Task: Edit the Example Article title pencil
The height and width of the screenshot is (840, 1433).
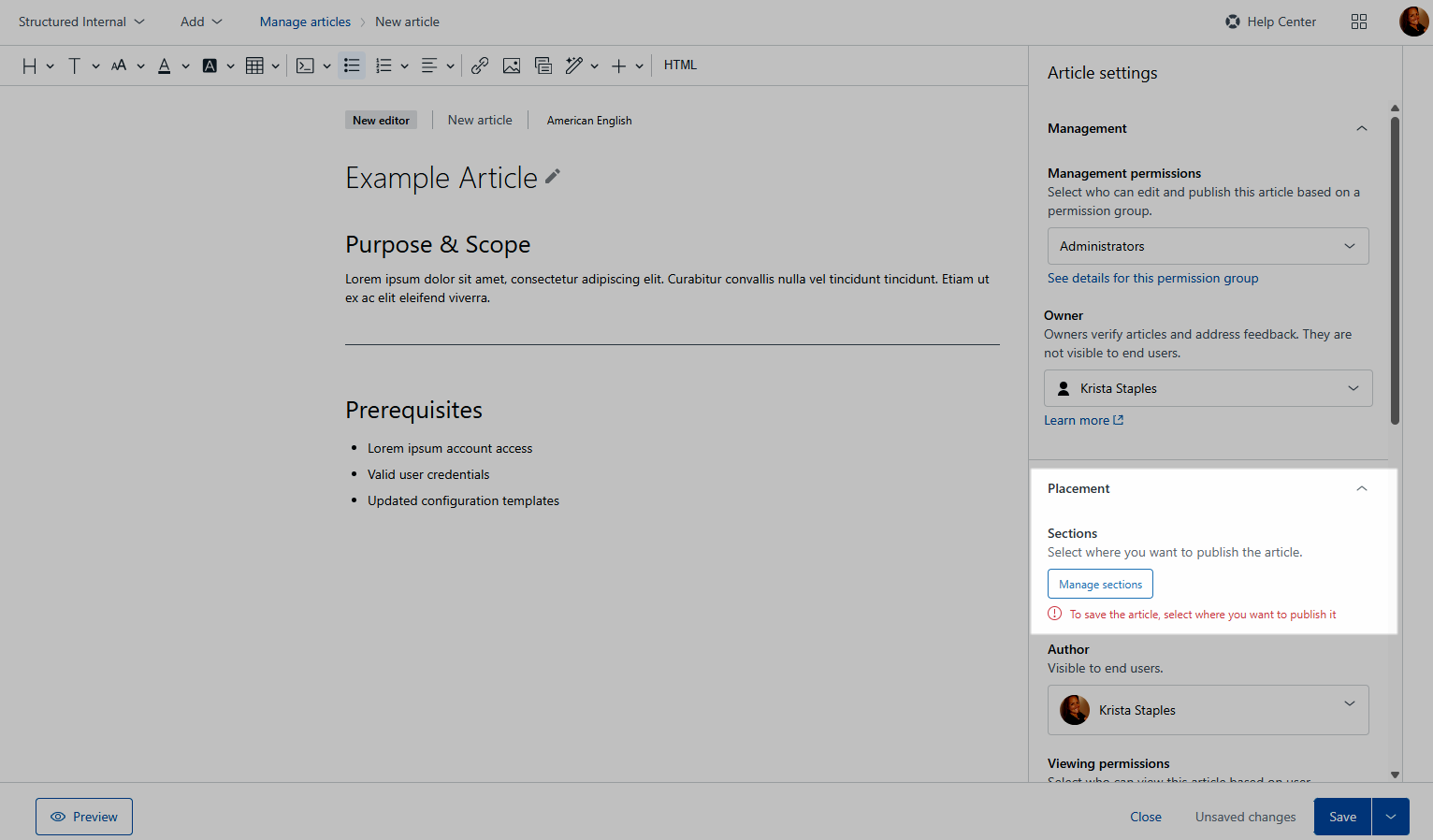Action: coord(553,176)
